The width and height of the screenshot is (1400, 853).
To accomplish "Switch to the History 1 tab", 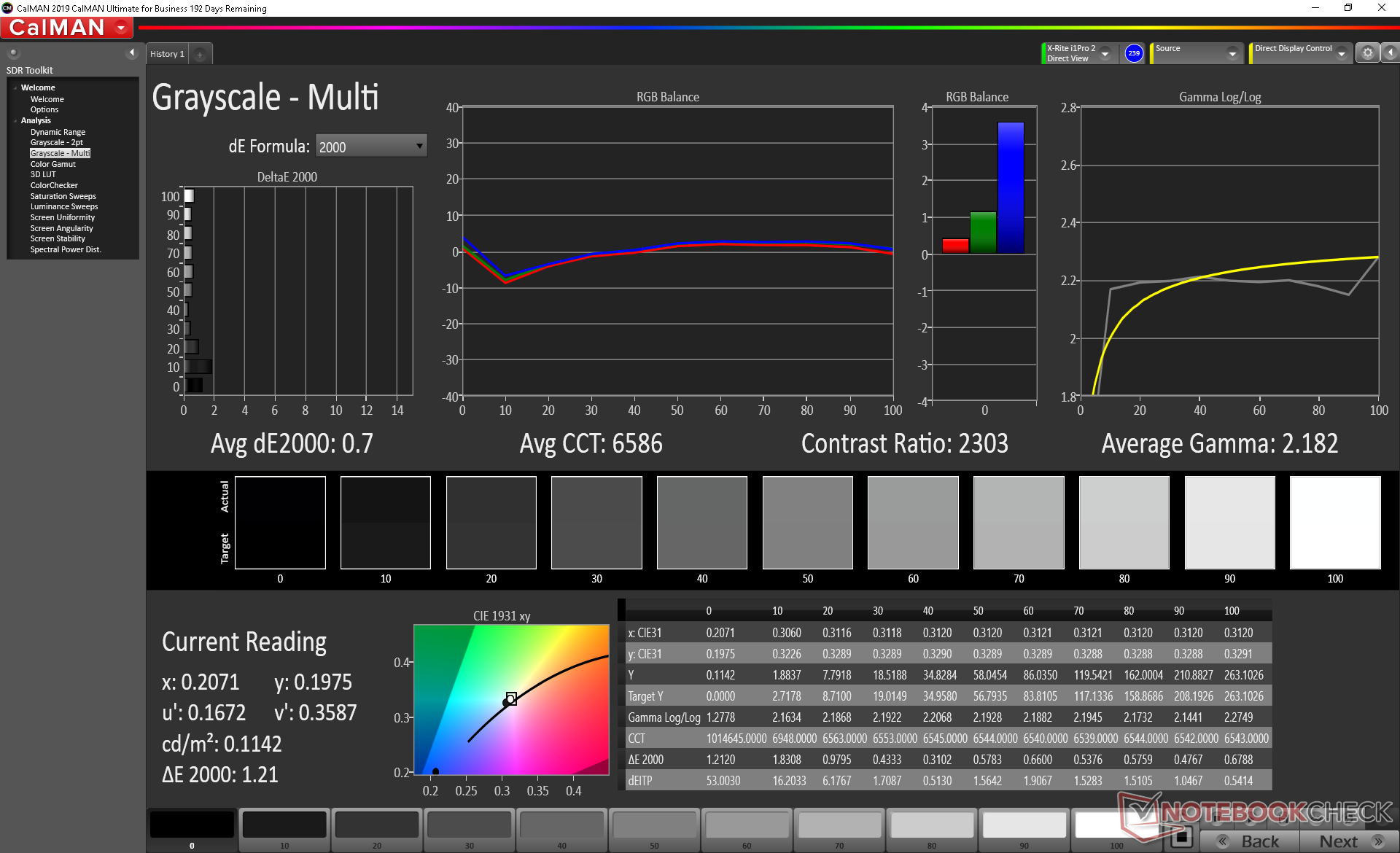I will pos(167,54).
